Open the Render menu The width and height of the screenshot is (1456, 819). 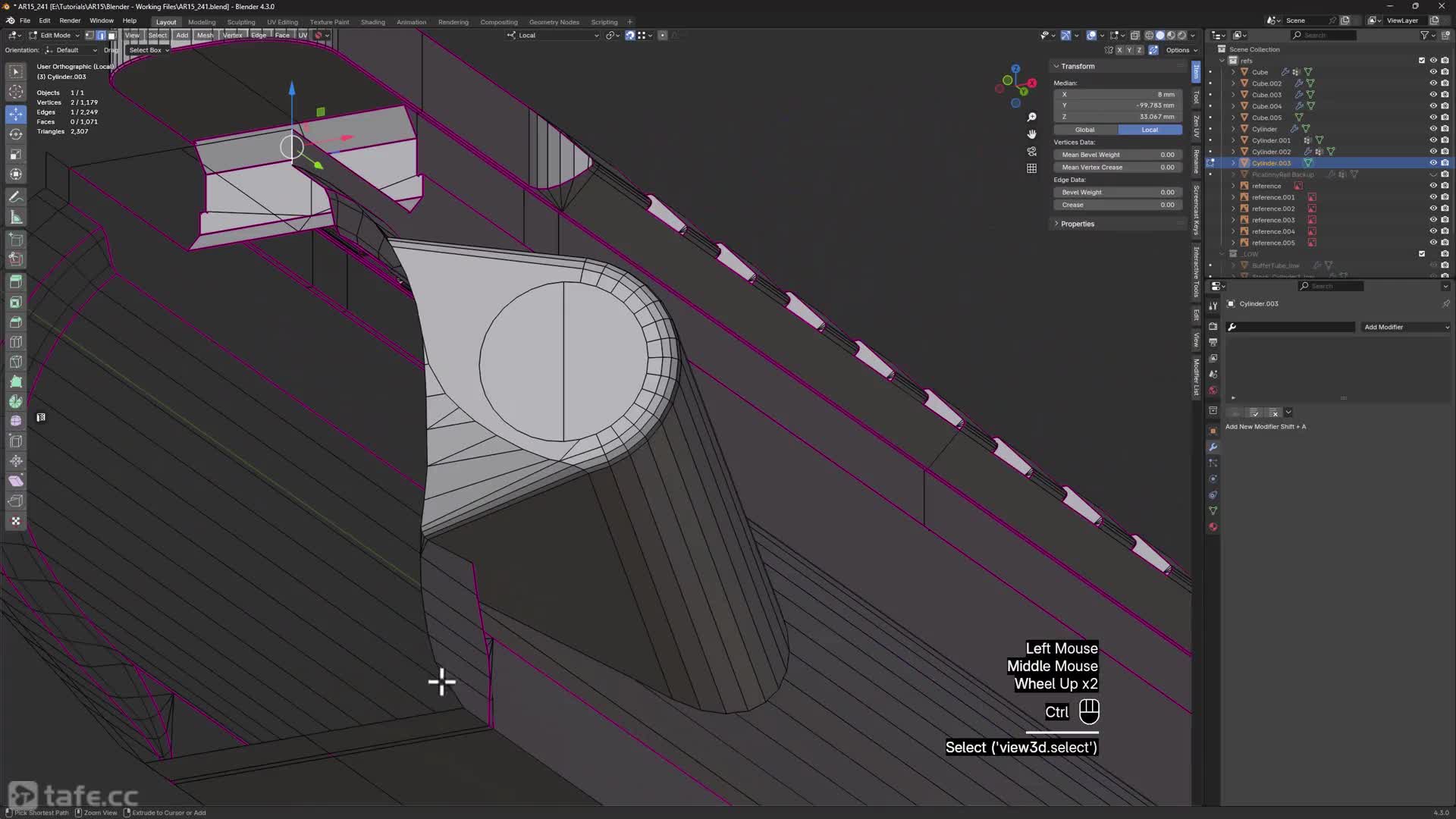(x=70, y=20)
